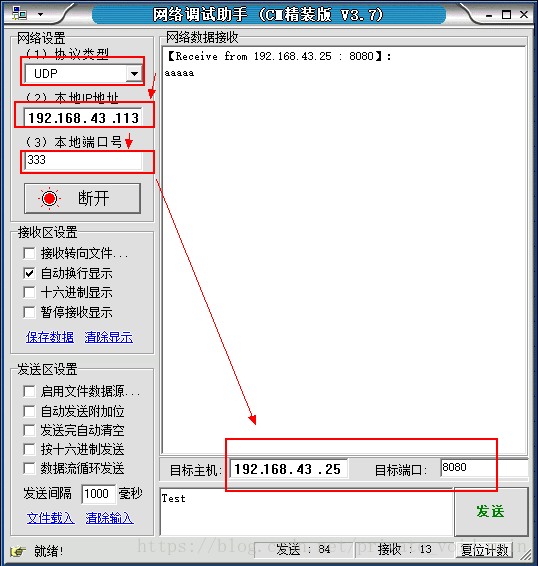Viewport: 538px width, 566px height.
Task: Enable 暂停接收显示 checkbox
Action: 29,312
